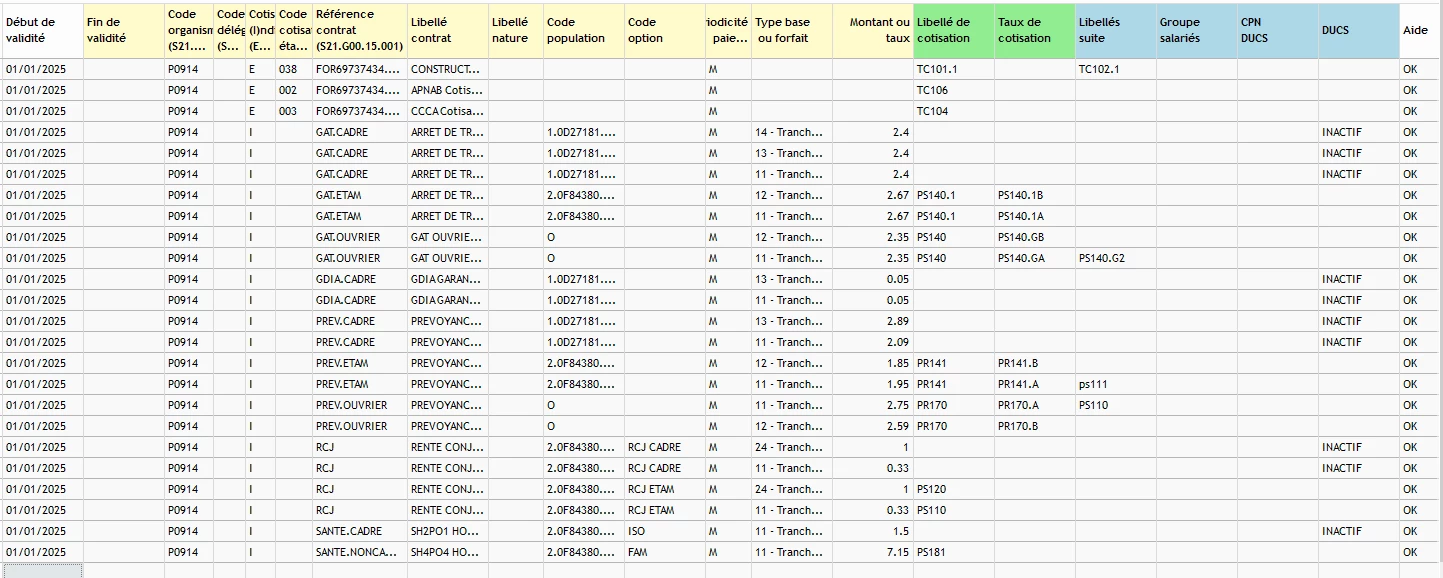Click the 'Code population' column header
The image size is (1443, 578).
point(584,30)
